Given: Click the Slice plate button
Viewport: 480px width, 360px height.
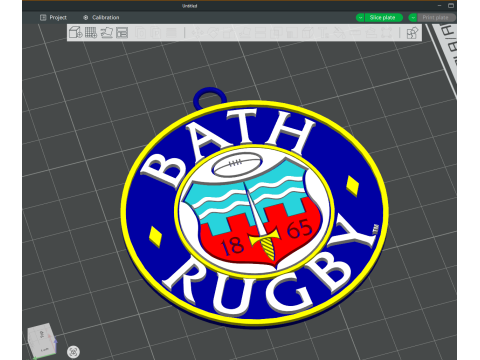Looking at the screenshot, I should [383, 17].
